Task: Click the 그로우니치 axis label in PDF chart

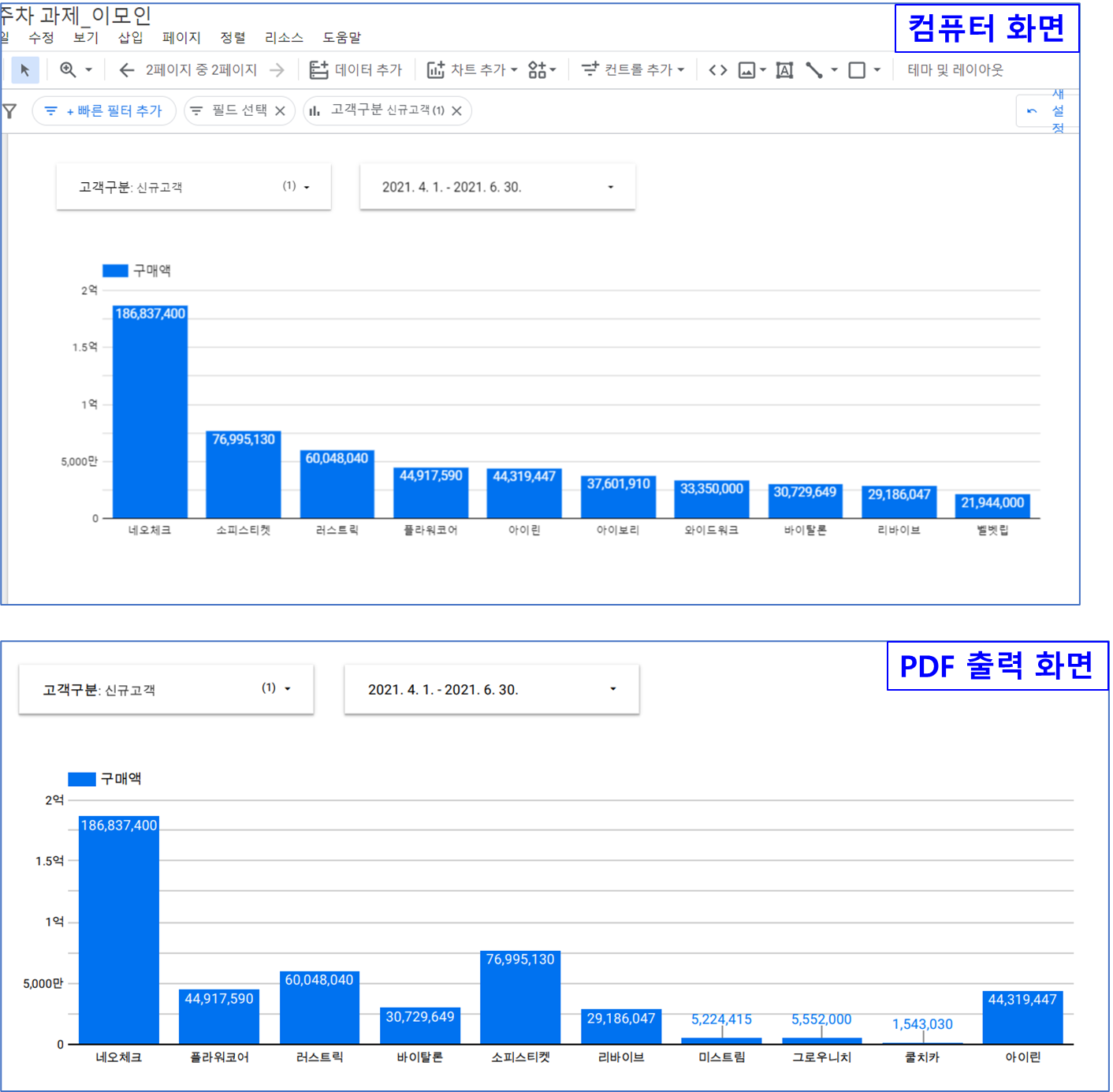Action: click(821, 1057)
